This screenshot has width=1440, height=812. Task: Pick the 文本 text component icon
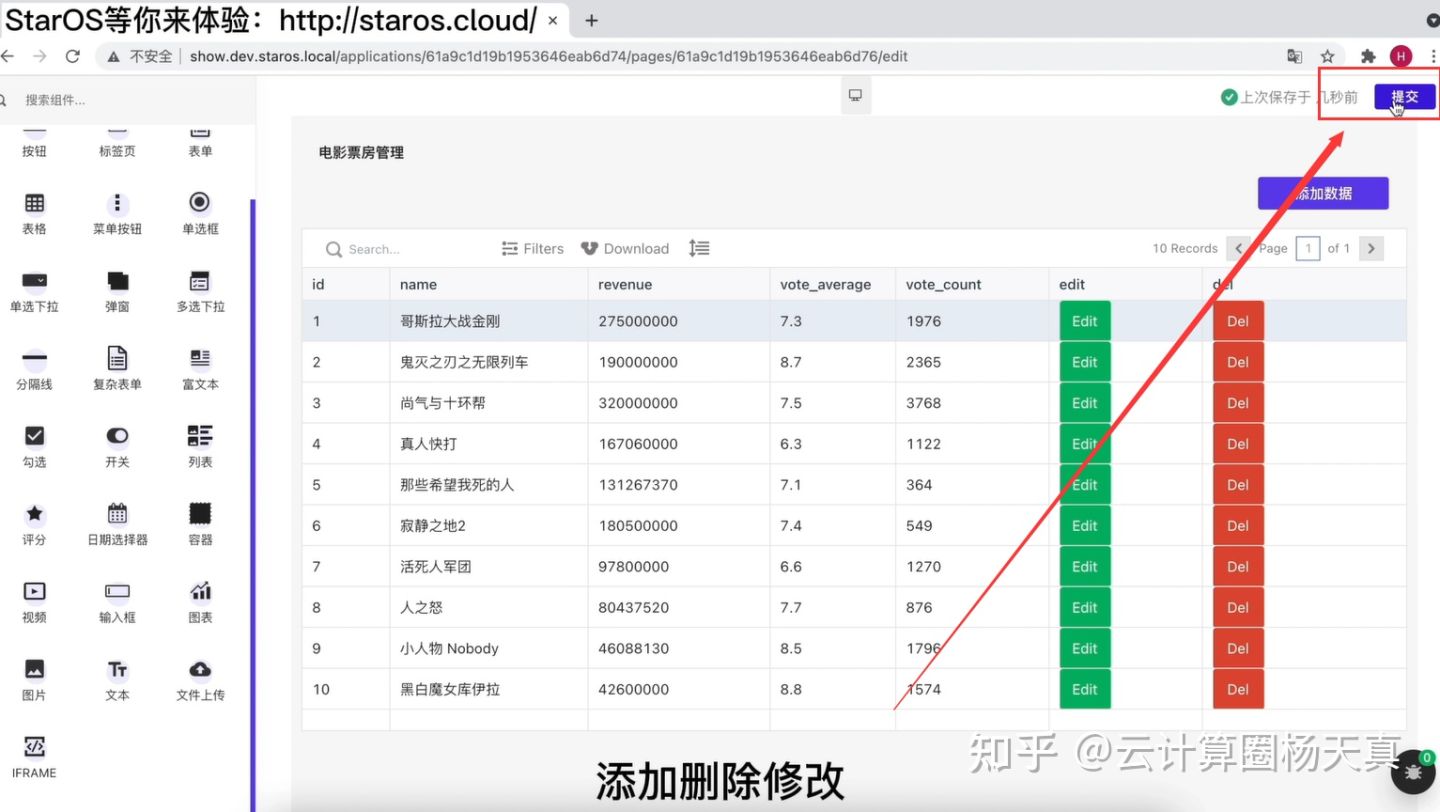point(117,669)
